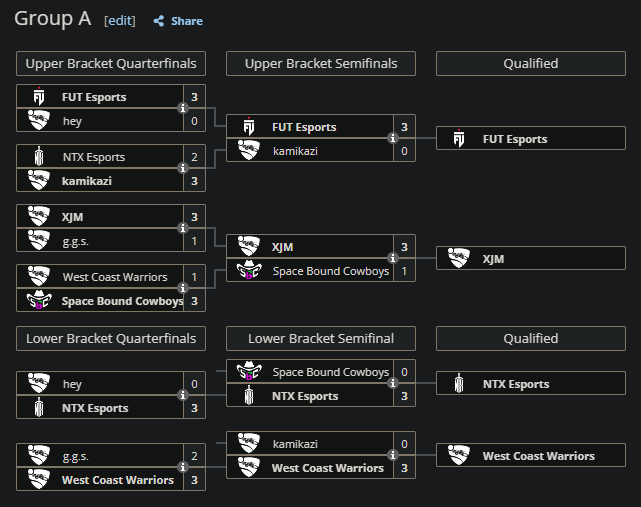Show match details for XJM vs Space Bound Cowboys
The image size is (641, 507).
click(x=393, y=258)
